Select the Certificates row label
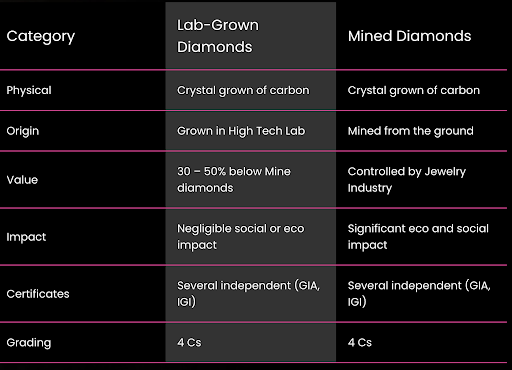 click(x=38, y=294)
